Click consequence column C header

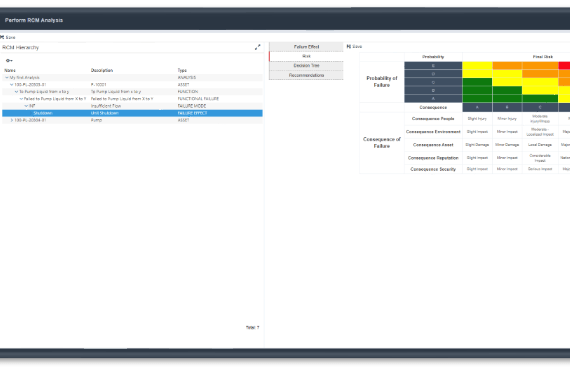pyautogui.click(x=540, y=108)
